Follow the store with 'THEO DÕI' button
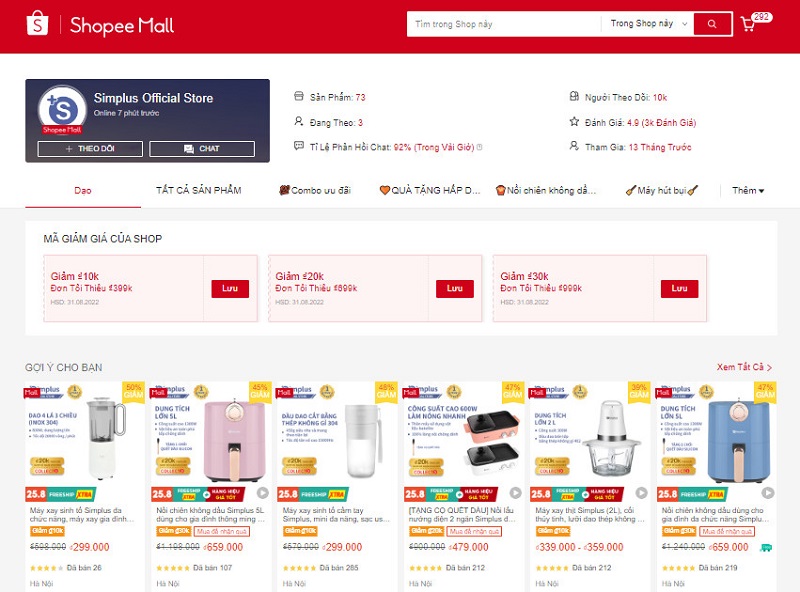The image size is (800, 592). pos(90,149)
